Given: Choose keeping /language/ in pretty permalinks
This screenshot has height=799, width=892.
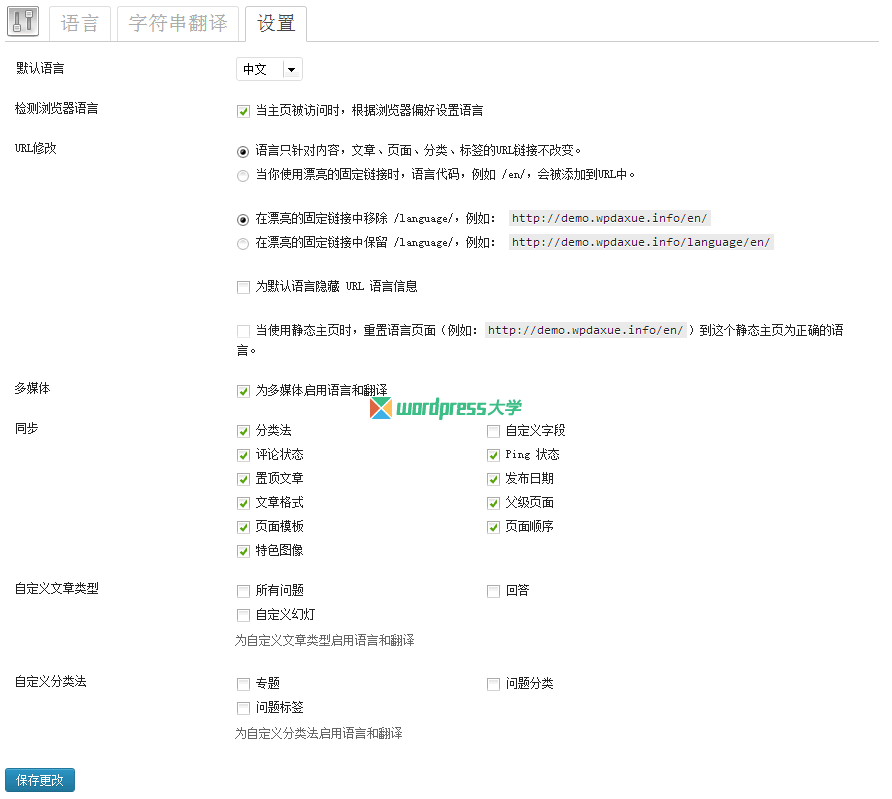Looking at the screenshot, I should tap(241, 244).
